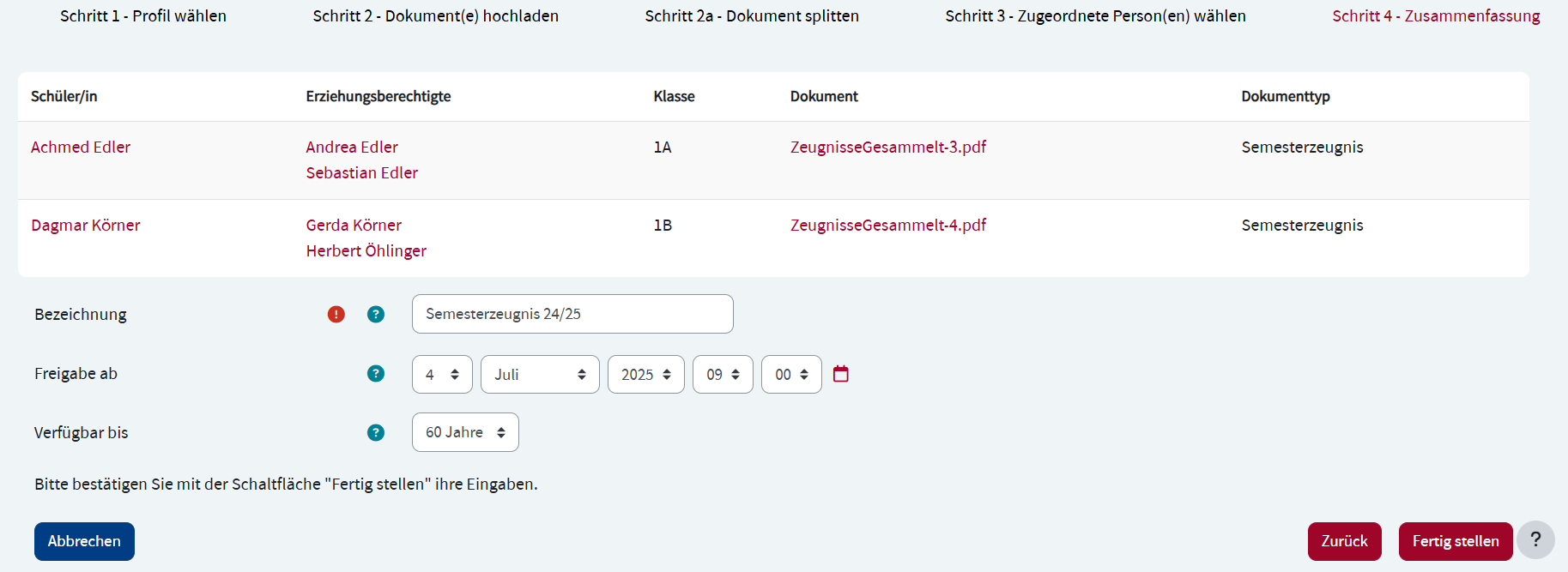Cancel with the Abbrechen button
The width and height of the screenshot is (1568, 572).
[x=84, y=541]
